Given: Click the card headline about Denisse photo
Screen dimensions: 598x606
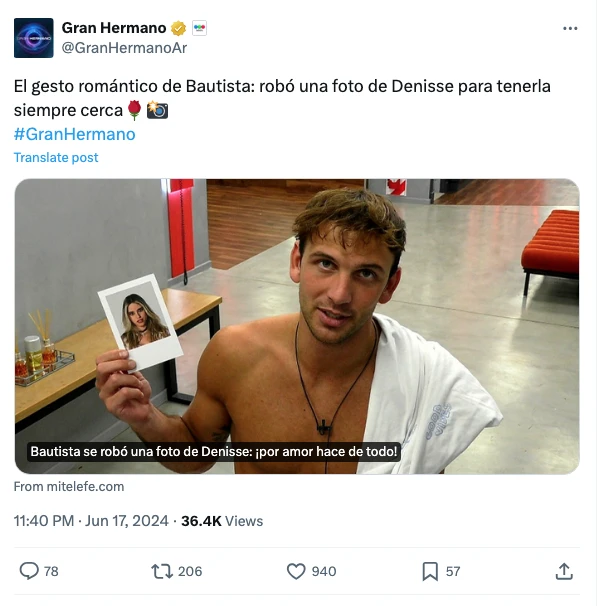Looking at the screenshot, I should [x=214, y=451].
